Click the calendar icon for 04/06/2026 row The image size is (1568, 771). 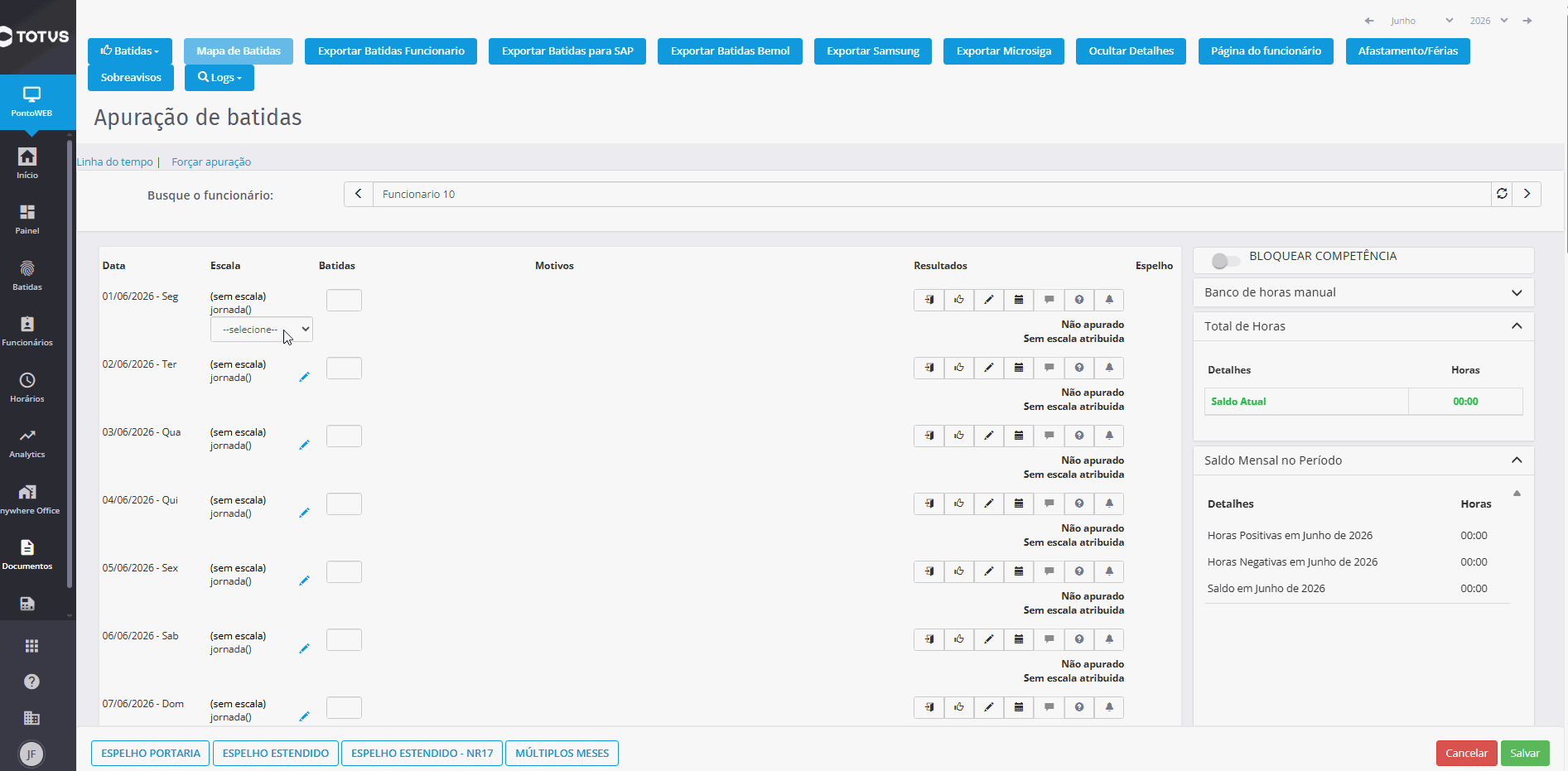(x=1019, y=504)
